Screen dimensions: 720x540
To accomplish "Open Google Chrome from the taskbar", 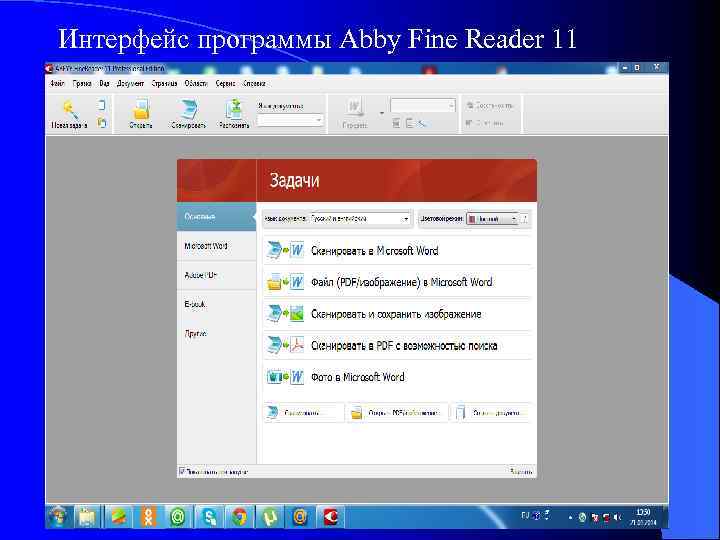I will 239,518.
